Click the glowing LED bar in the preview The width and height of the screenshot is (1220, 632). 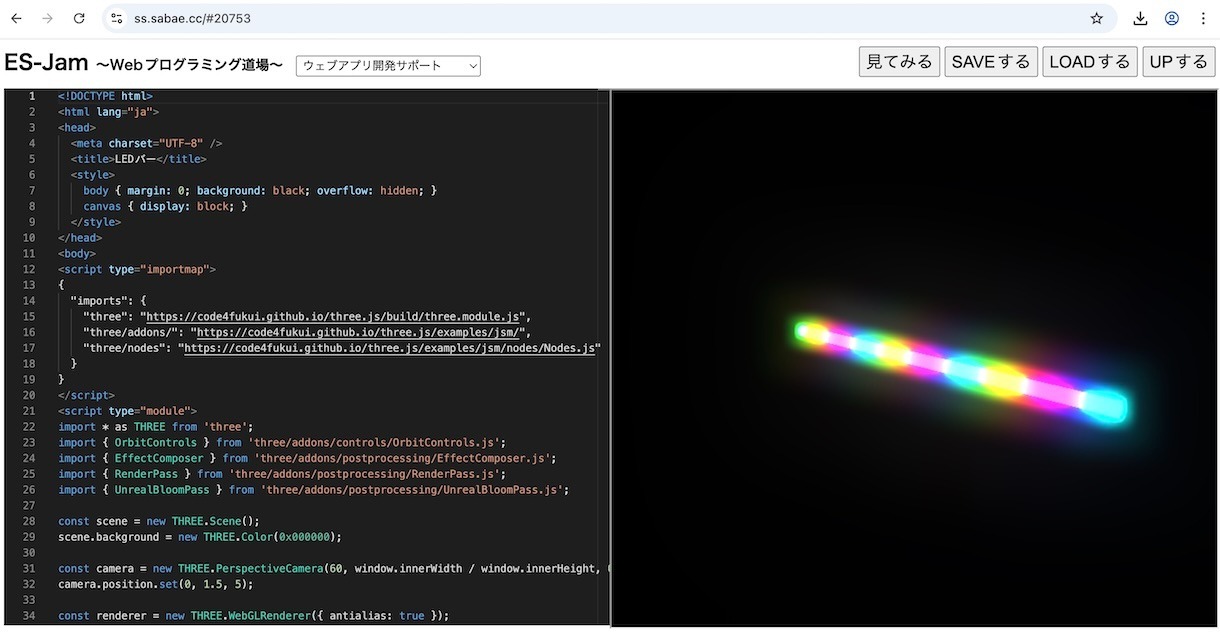[960, 372]
